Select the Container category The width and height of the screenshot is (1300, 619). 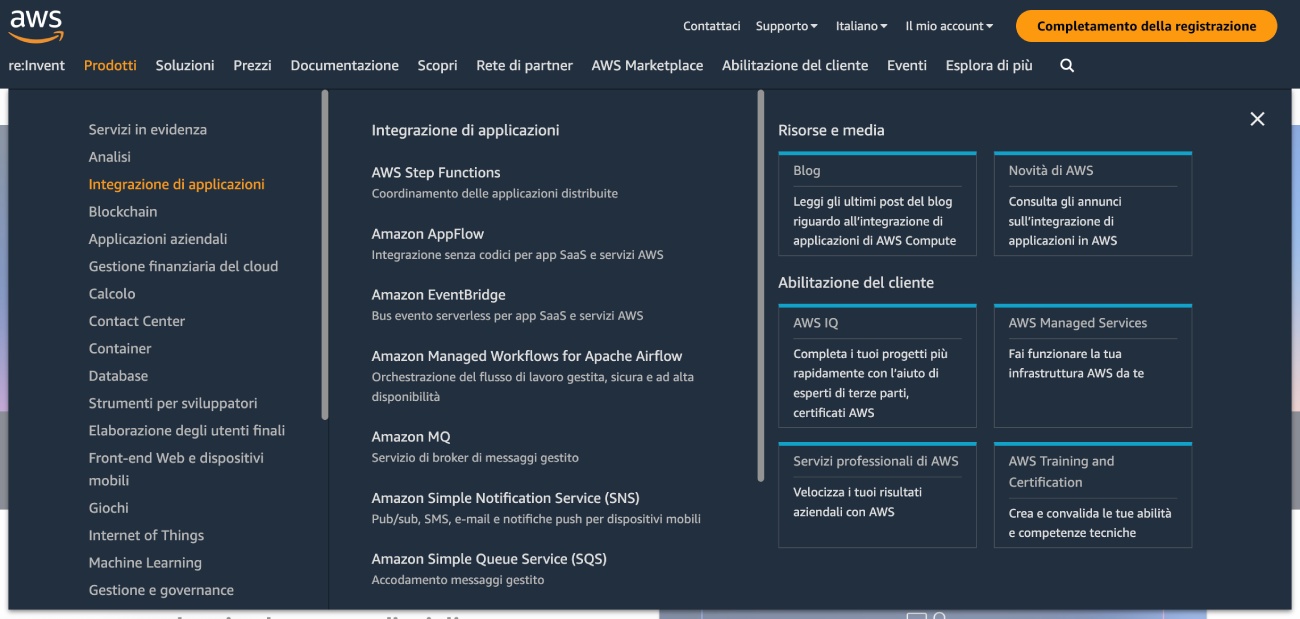click(x=120, y=348)
